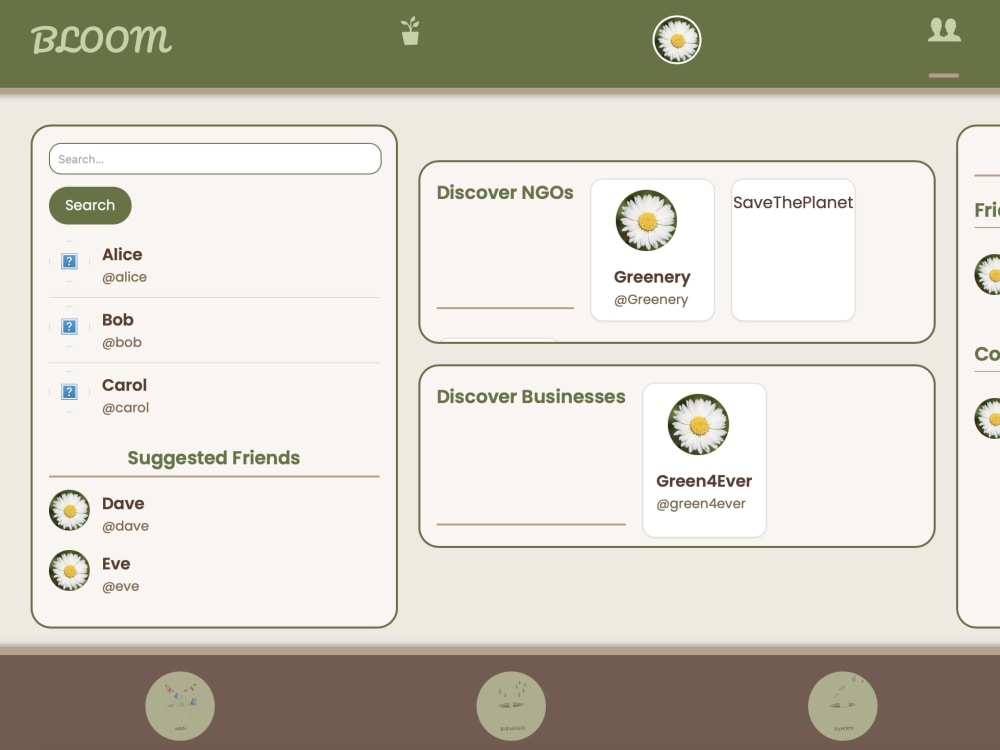Select the @eve username
1000x750 pixels.
(x=121, y=587)
